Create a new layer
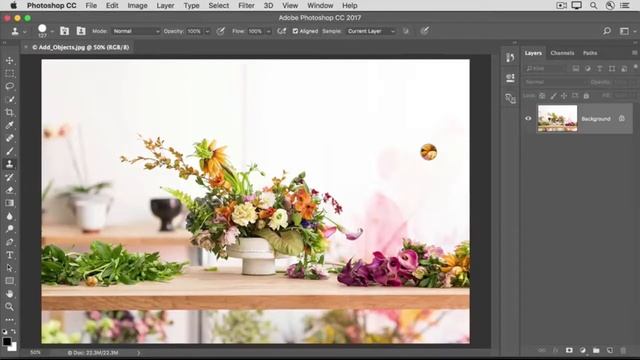The height and width of the screenshot is (360, 640). pyautogui.click(x=609, y=350)
